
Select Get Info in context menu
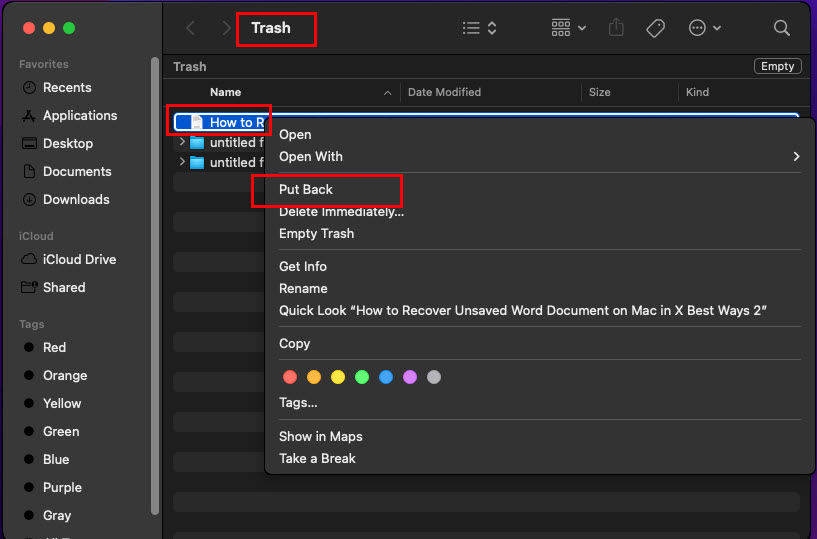click(x=303, y=266)
